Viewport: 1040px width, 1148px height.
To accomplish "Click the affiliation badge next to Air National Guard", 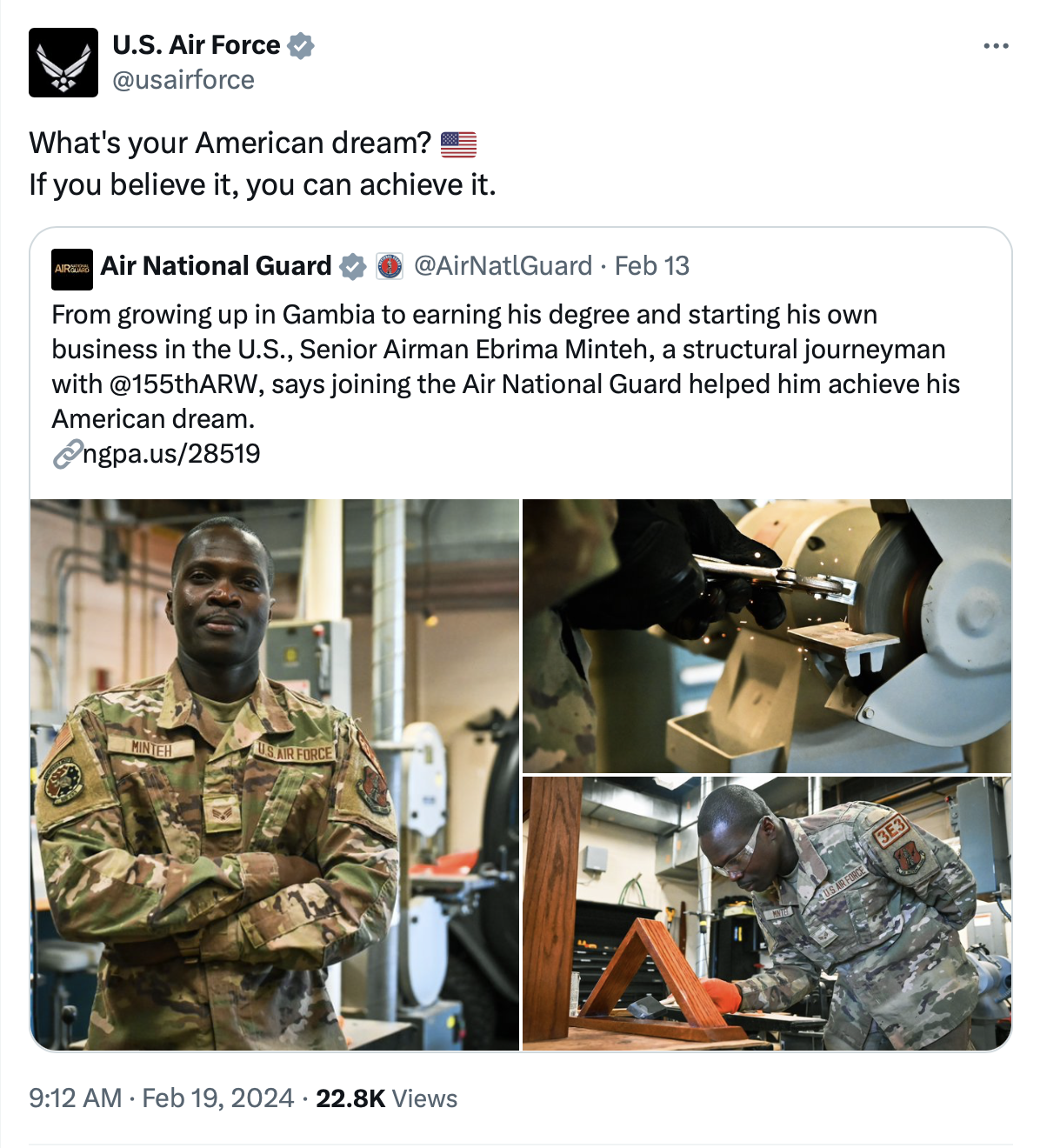I will (390, 266).
